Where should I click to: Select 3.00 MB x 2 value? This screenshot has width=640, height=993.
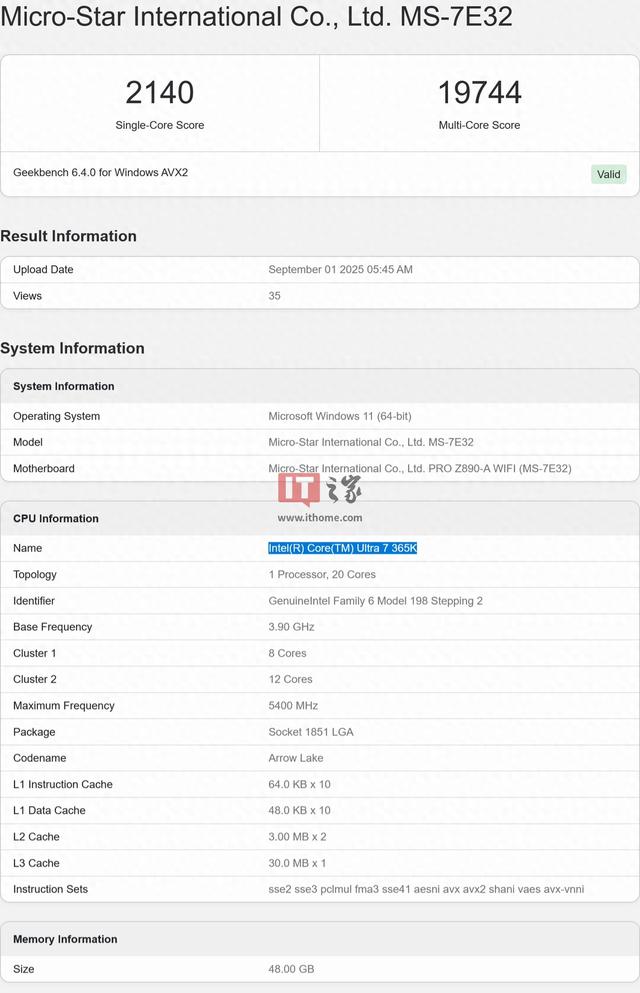pos(298,837)
